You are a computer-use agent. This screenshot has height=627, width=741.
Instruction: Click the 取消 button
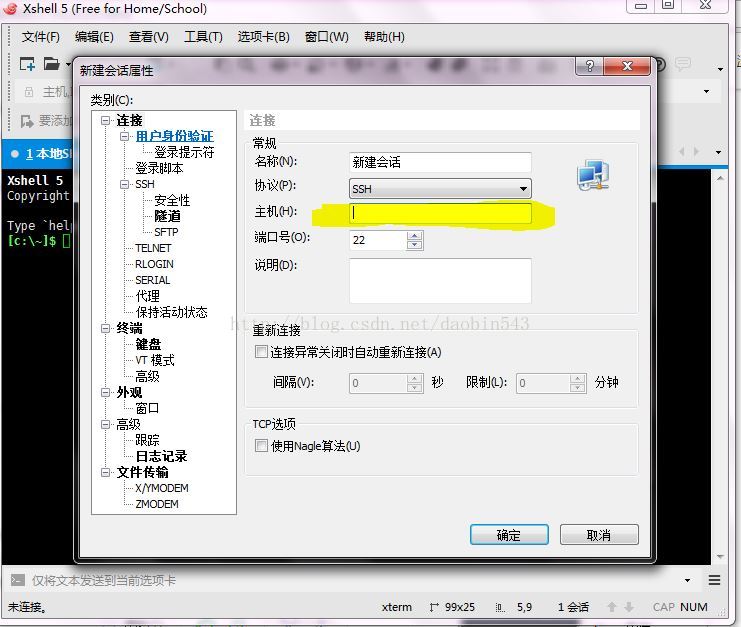pyautogui.click(x=599, y=535)
